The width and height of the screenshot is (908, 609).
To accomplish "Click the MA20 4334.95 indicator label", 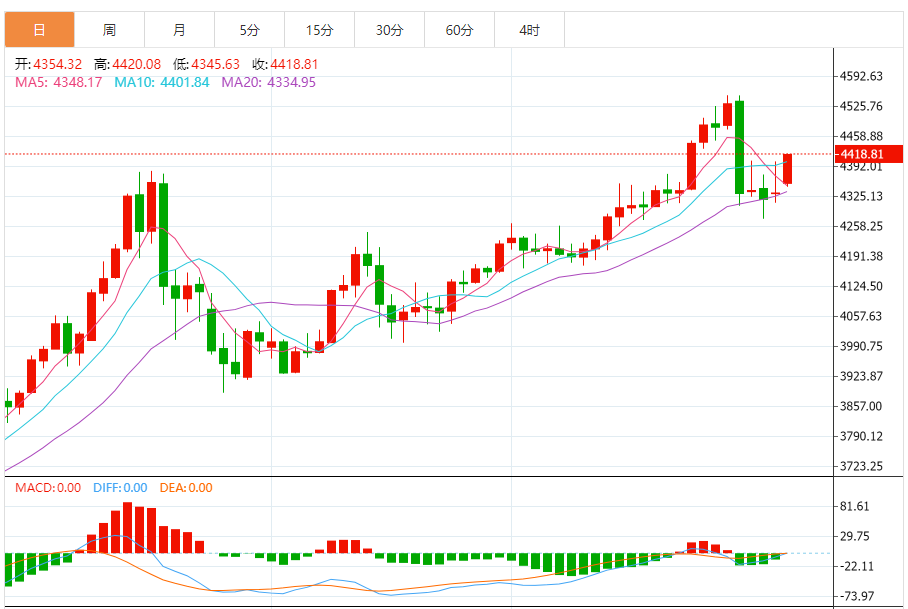I will point(268,82).
